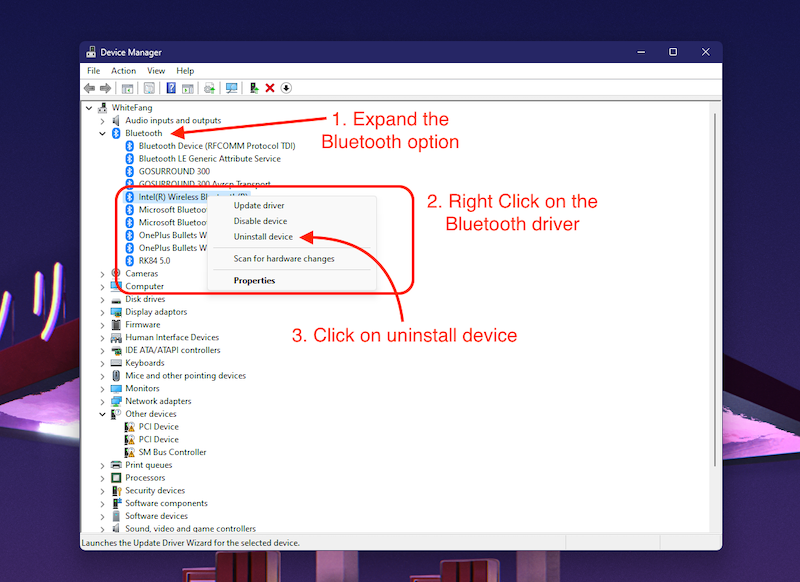Click the blue Help question mark icon
Image resolution: width=800 pixels, height=582 pixels.
pyautogui.click(x=171, y=88)
